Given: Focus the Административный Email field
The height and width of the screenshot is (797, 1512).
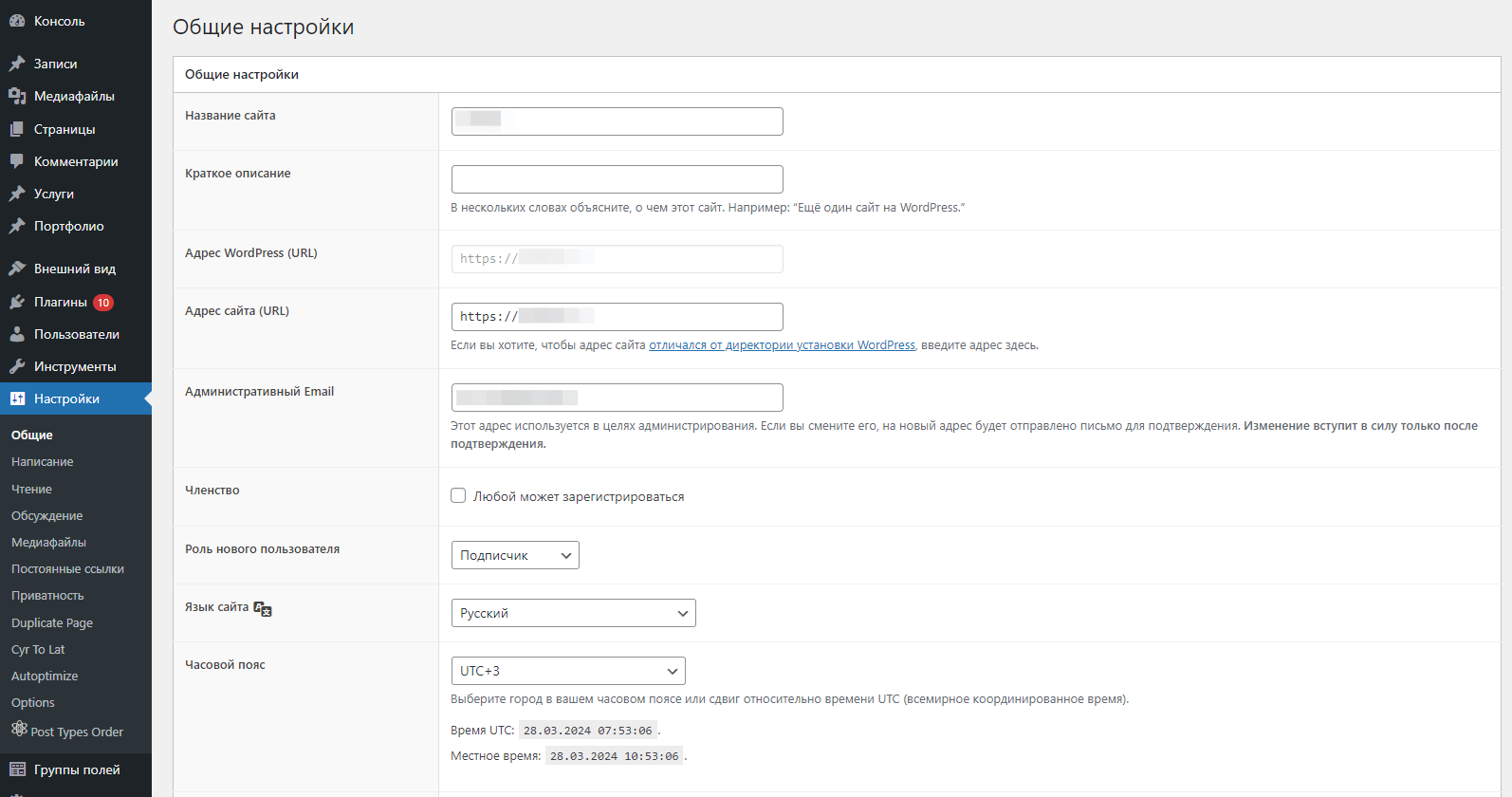Looking at the screenshot, I should (618, 398).
